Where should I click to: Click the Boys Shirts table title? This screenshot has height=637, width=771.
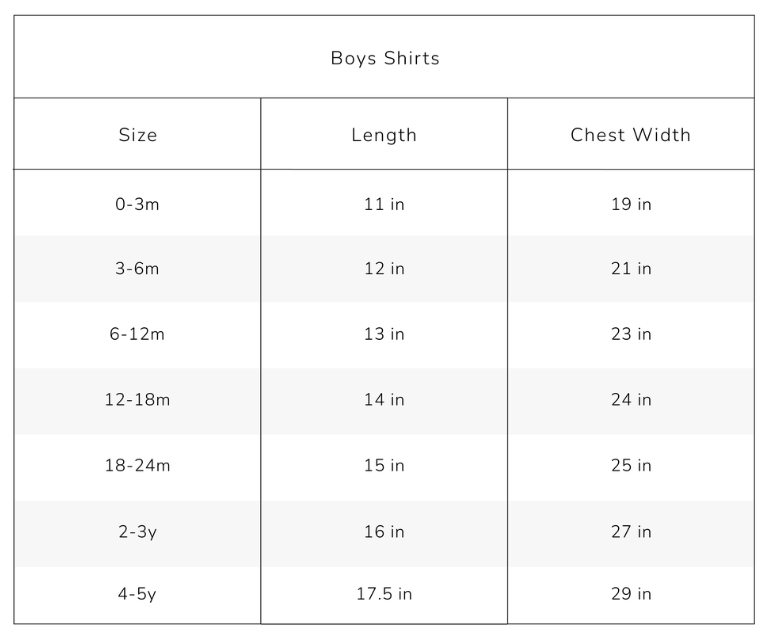click(385, 58)
